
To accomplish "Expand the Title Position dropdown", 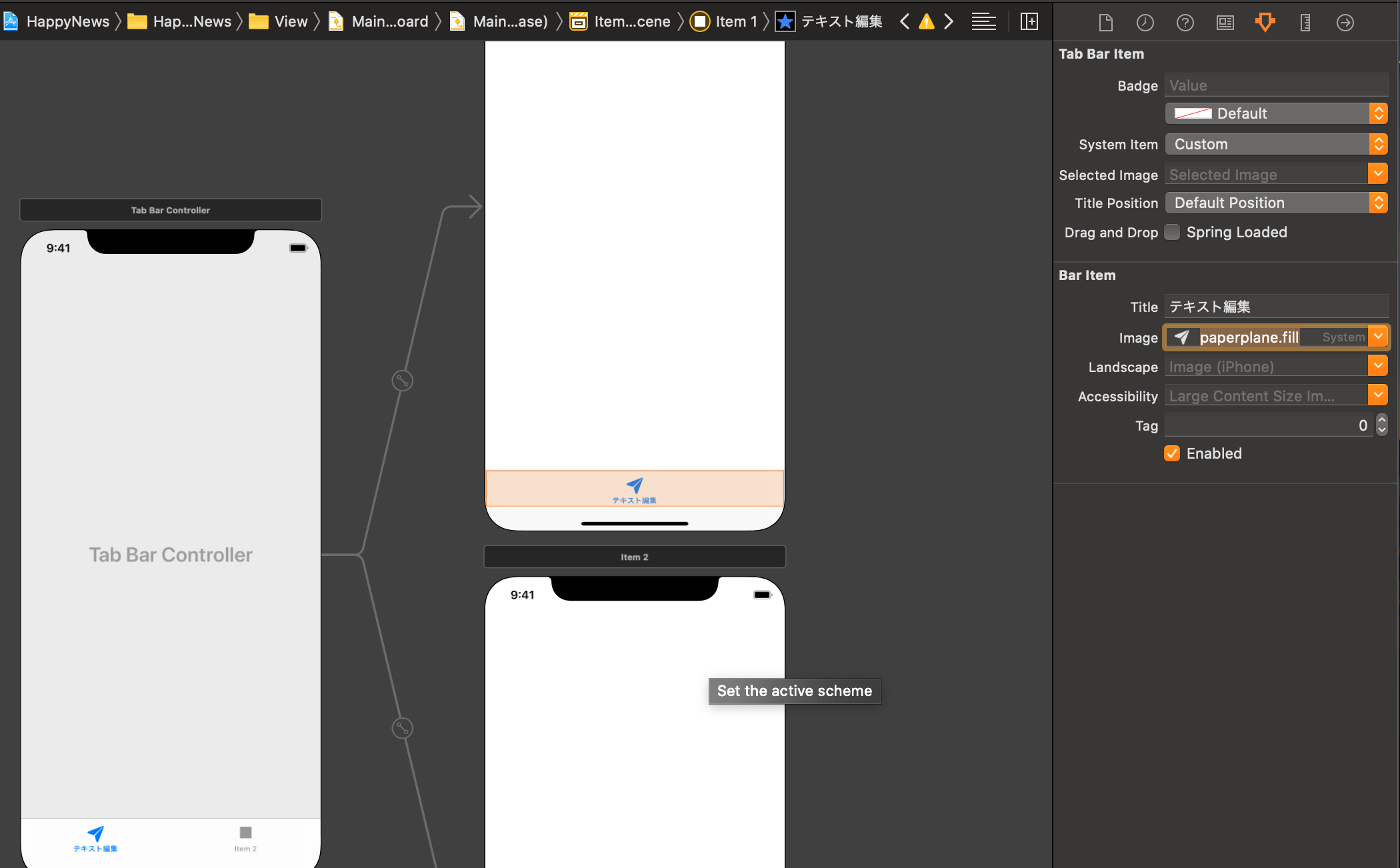I will [x=1275, y=203].
